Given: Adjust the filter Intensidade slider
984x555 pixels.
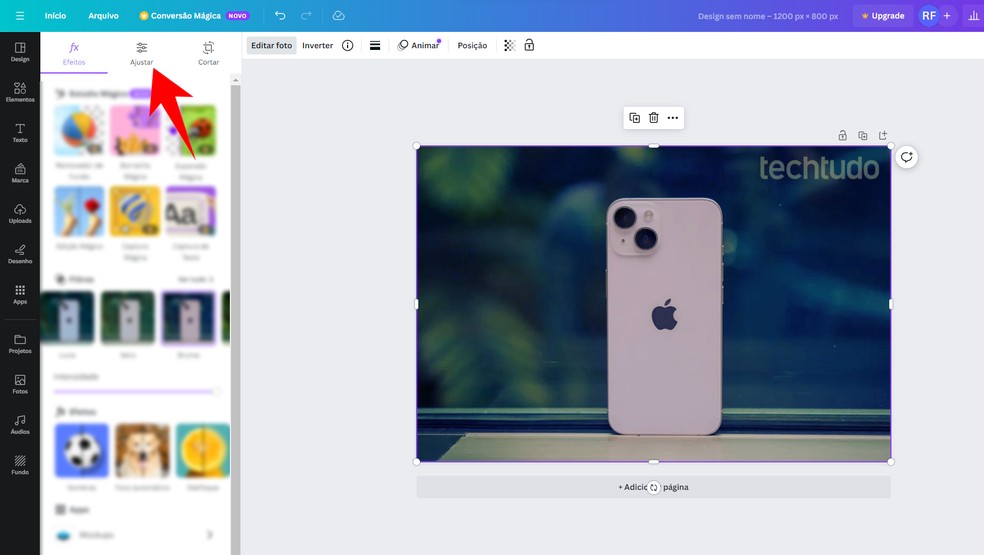Looking at the screenshot, I should [x=135, y=391].
